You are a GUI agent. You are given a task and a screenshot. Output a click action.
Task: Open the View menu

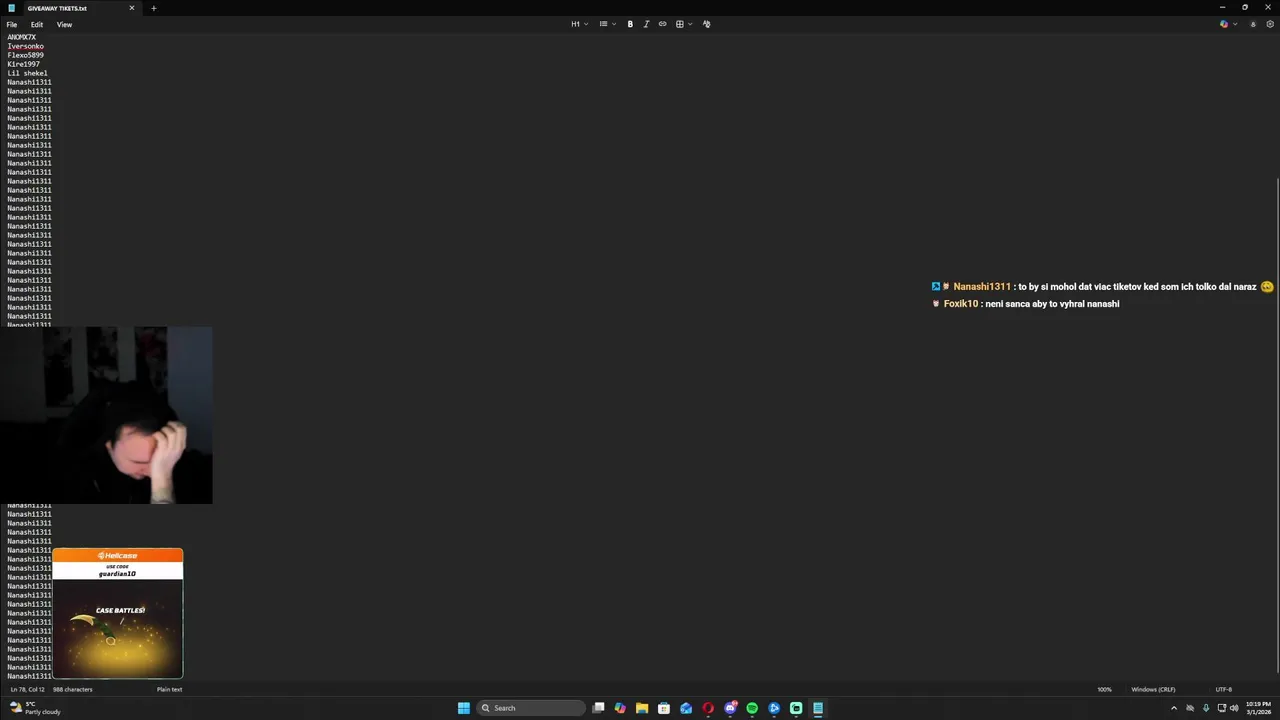coord(64,25)
